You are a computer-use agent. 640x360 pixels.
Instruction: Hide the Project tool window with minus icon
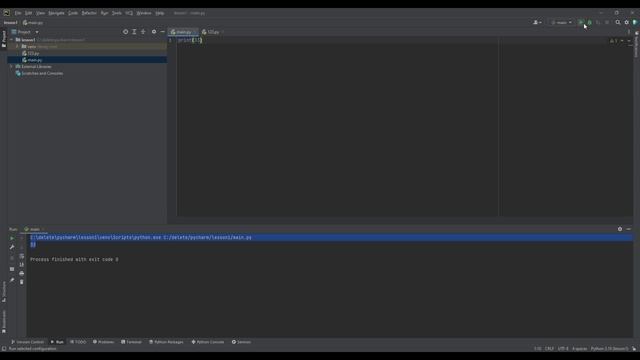[162, 32]
